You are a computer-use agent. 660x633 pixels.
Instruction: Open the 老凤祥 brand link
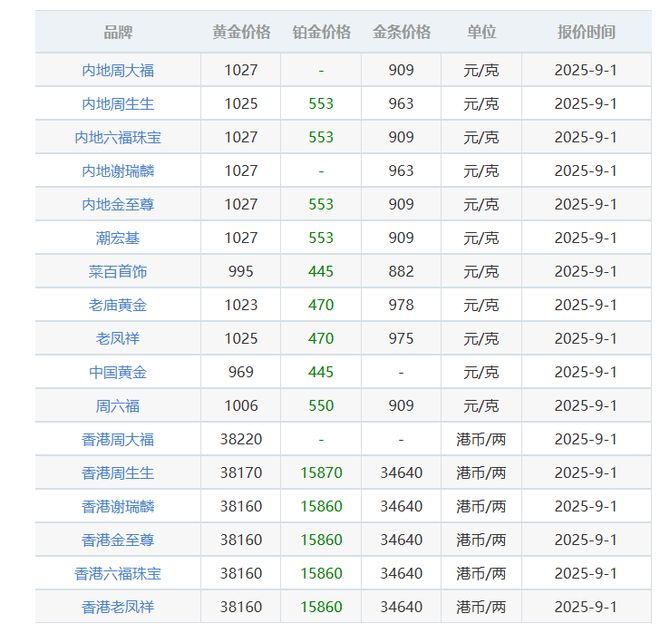point(118,339)
